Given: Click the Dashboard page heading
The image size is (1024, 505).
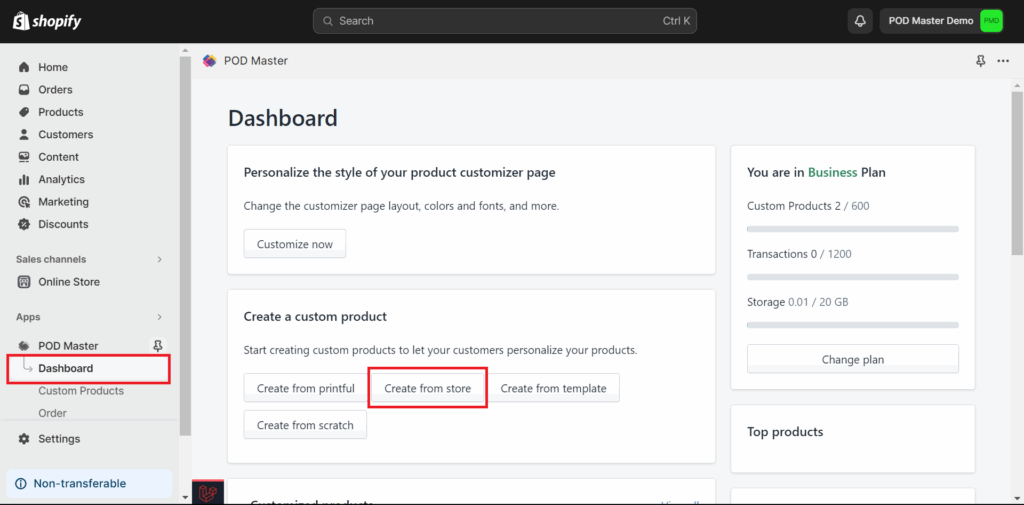Looking at the screenshot, I should coord(283,118).
